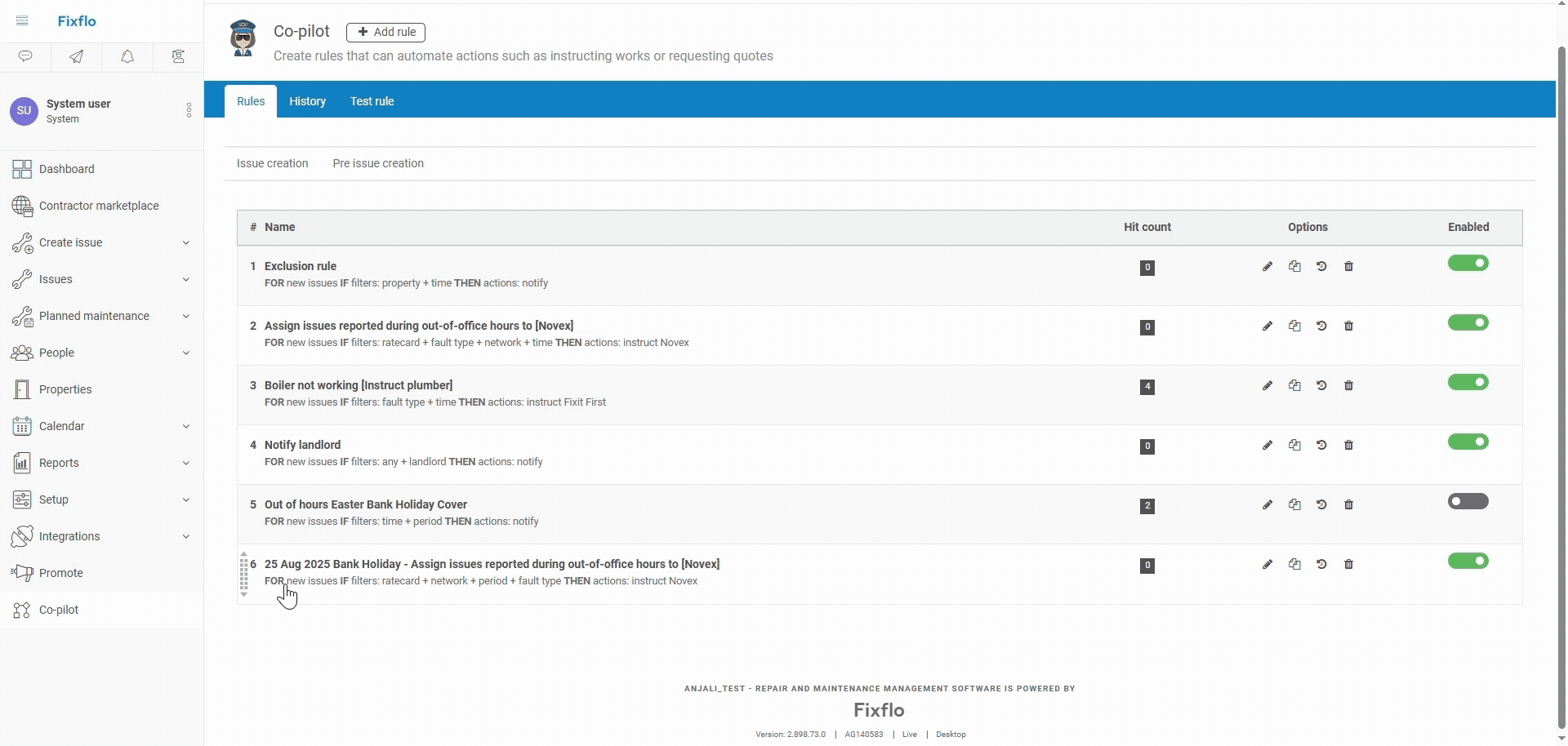
Task: Click the hit count badge showing 4
Action: pos(1147,387)
